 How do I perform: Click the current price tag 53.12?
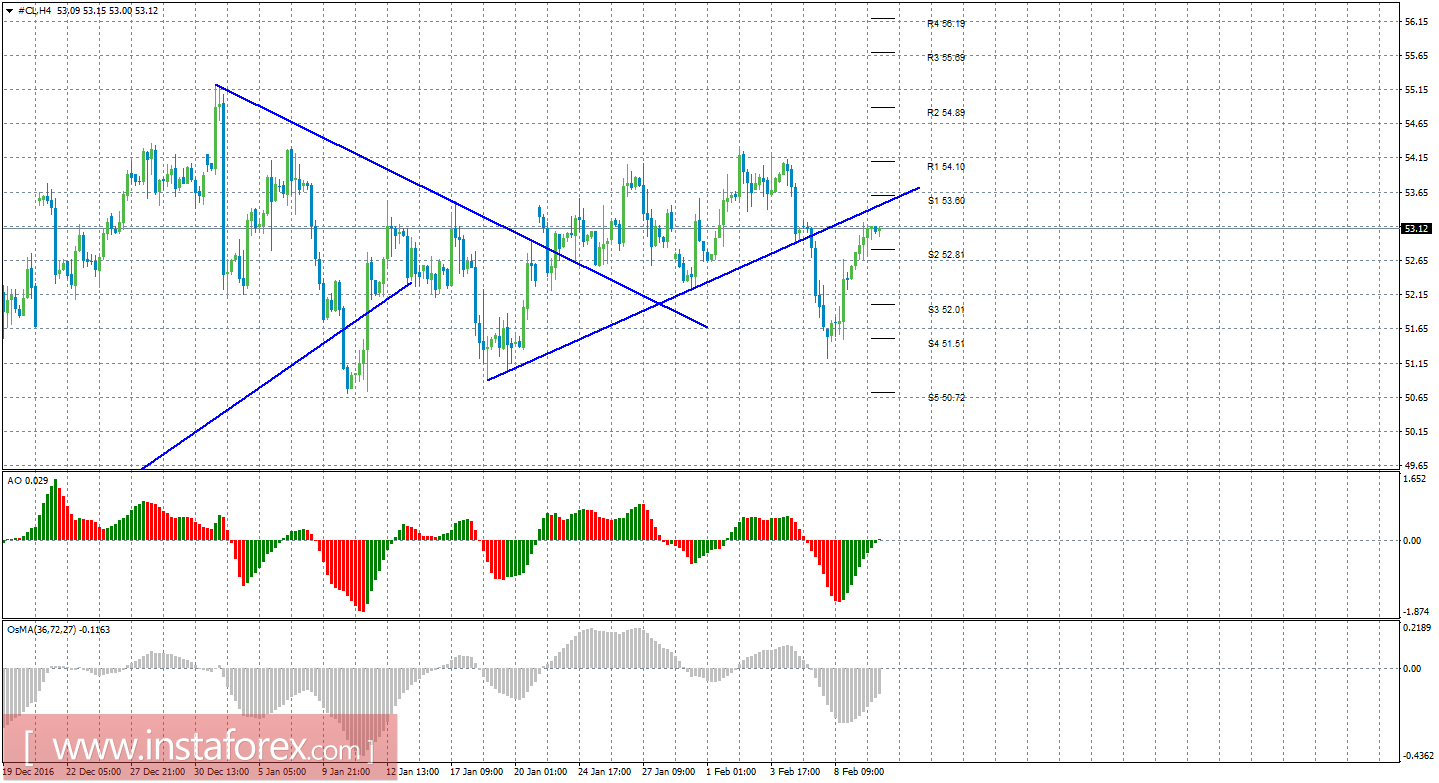tap(1416, 228)
